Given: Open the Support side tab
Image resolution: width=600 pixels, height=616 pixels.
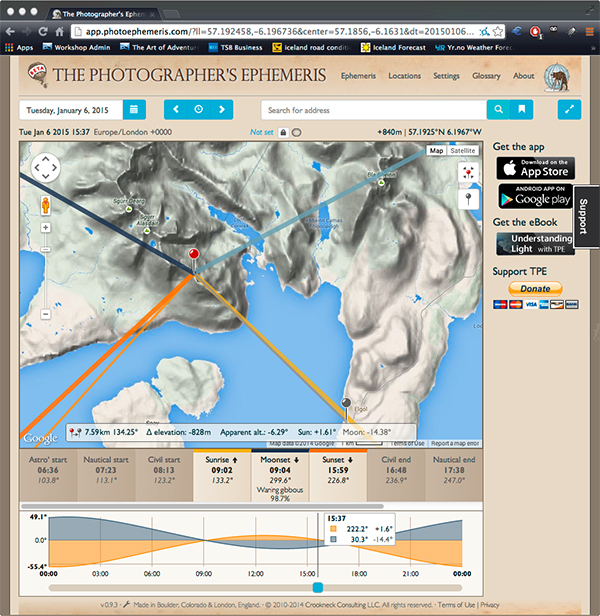Looking at the screenshot, I should point(585,216).
